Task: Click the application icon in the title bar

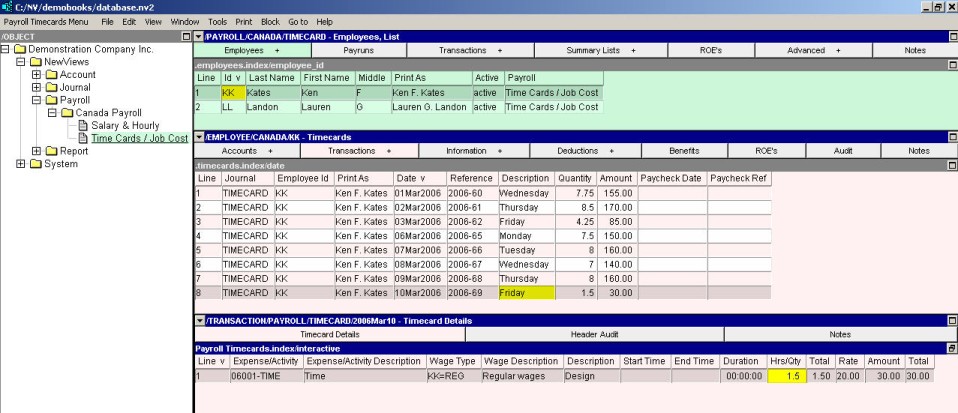Action: pyautogui.click(x=6, y=6)
